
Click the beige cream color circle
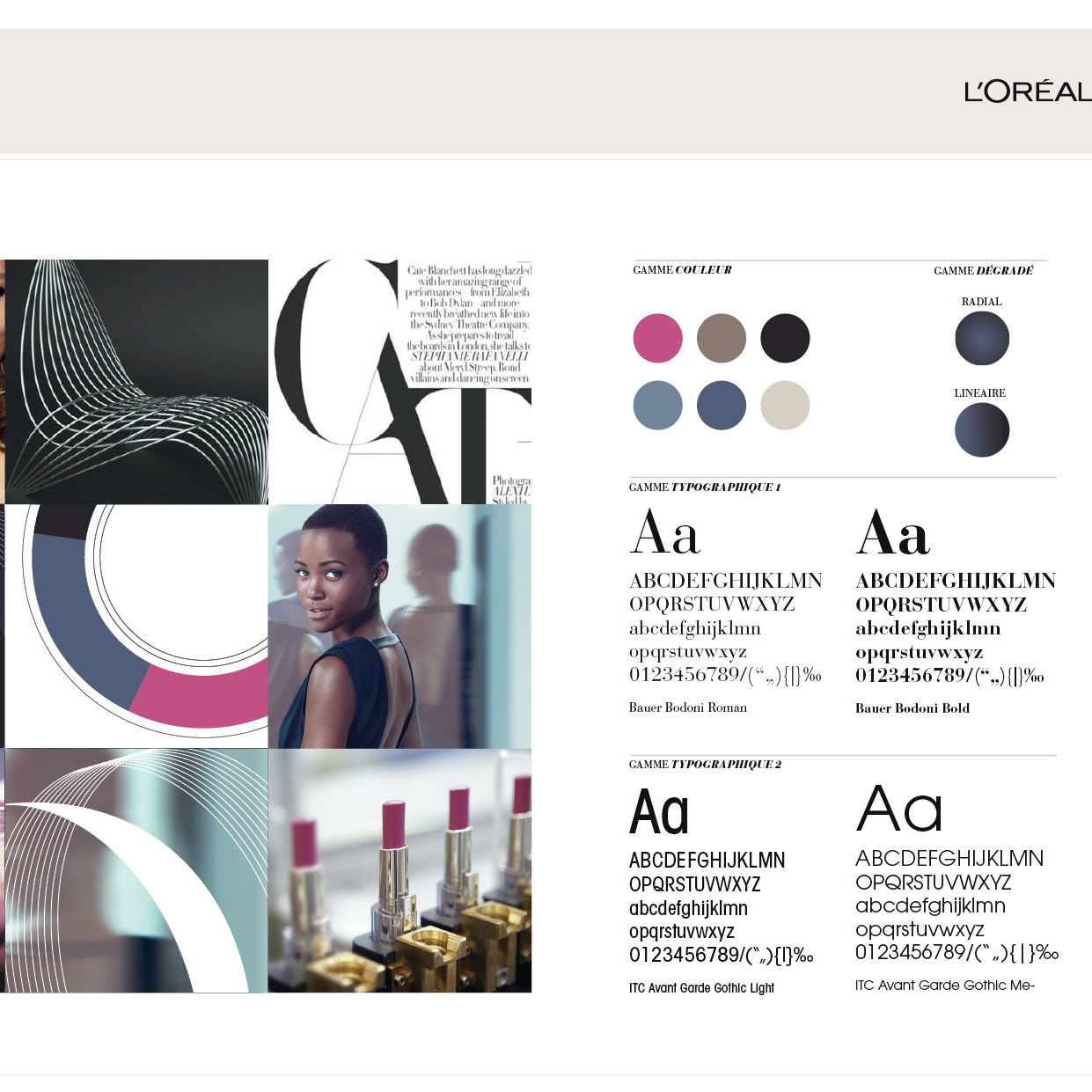(785, 405)
